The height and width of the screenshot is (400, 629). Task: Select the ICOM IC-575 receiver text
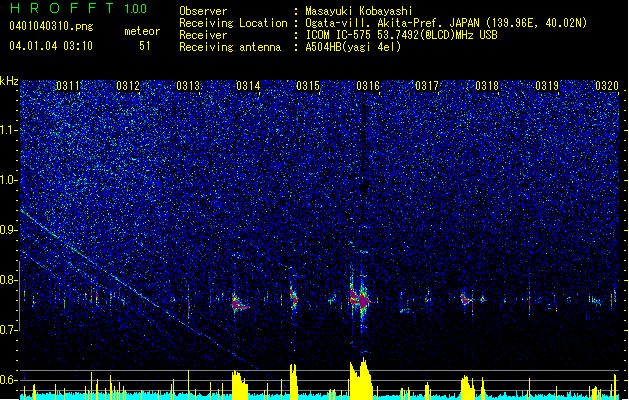click(x=401, y=35)
